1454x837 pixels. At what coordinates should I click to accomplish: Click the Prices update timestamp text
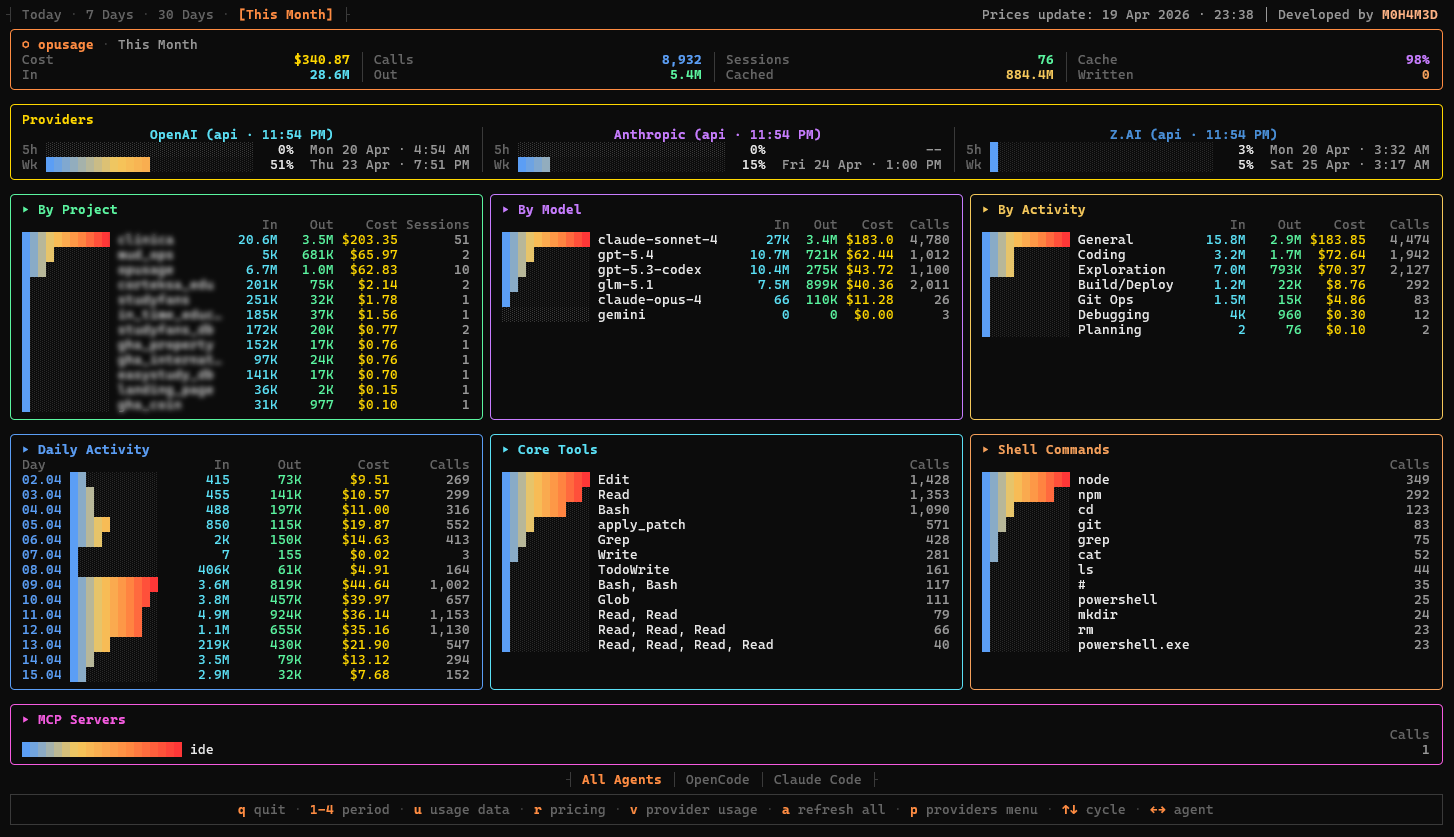pyautogui.click(x=1117, y=15)
